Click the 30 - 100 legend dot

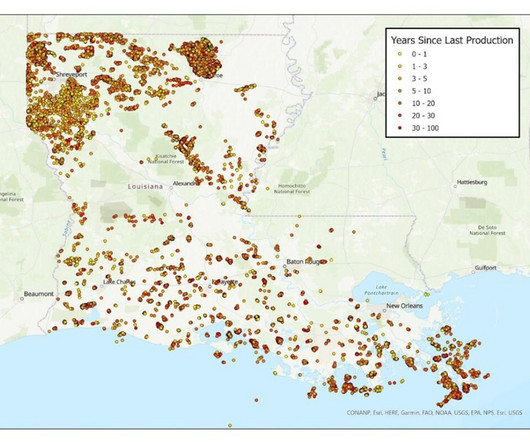point(400,128)
